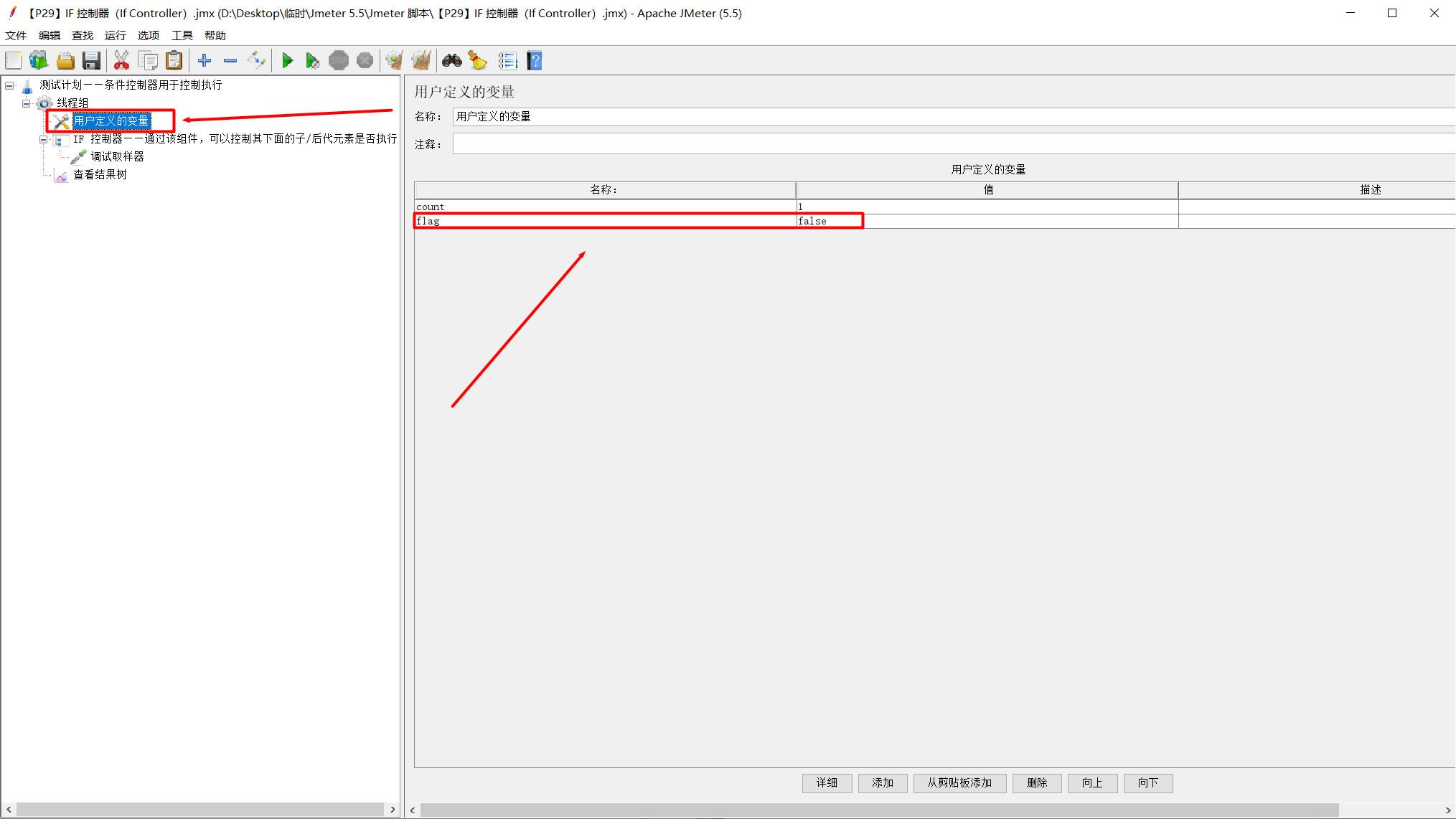This screenshot has width=1456, height=819.
Task: Click the Start button (green play icon)
Action: [286, 61]
